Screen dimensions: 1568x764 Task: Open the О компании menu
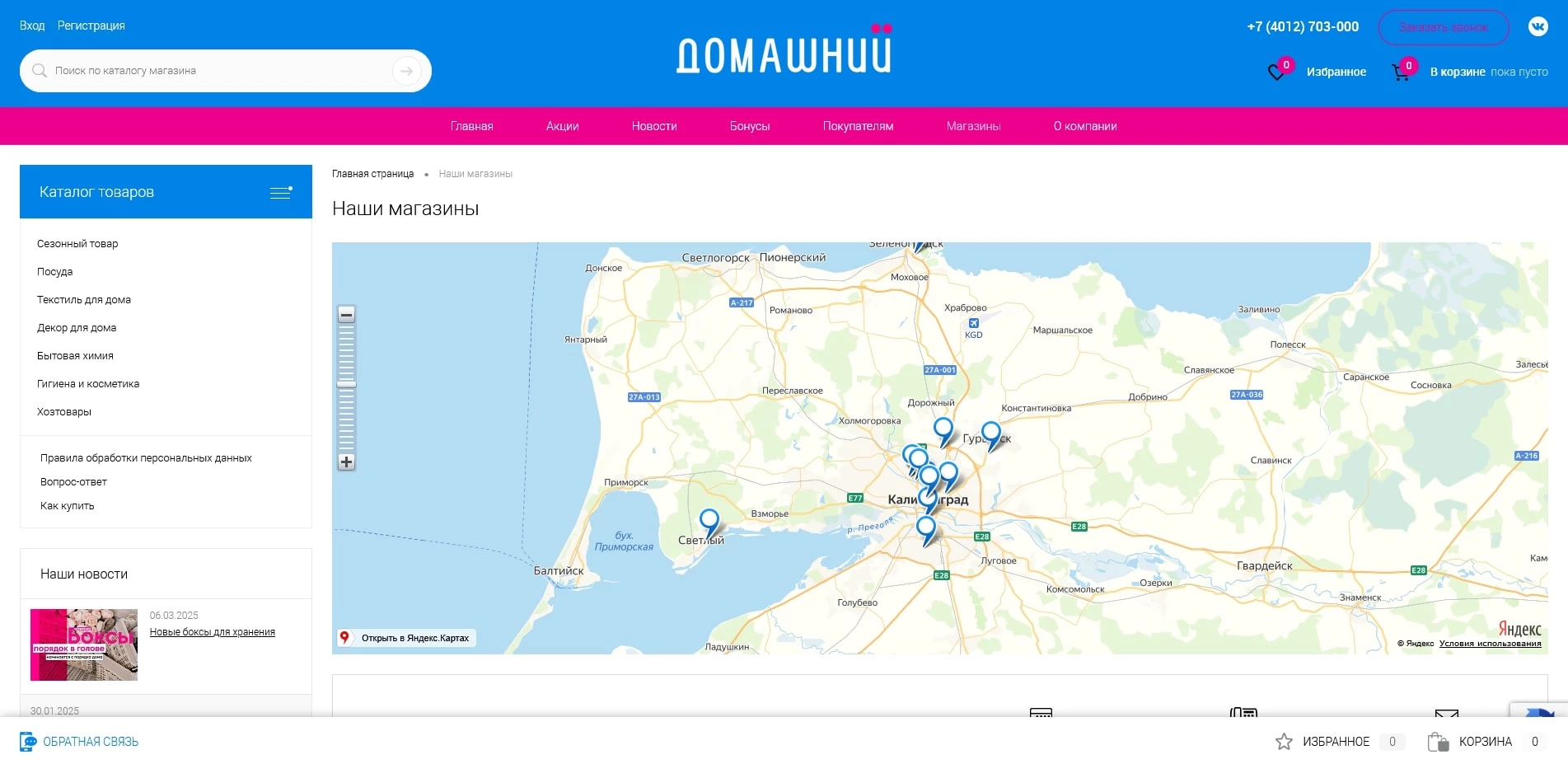point(1084,126)
